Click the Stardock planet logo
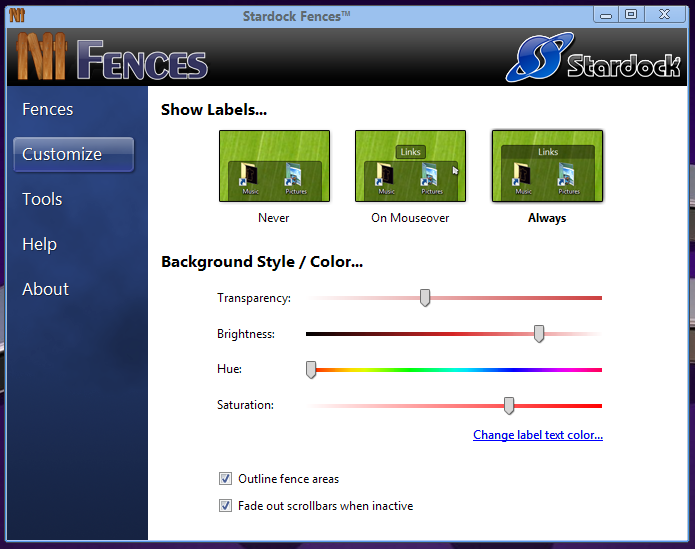 click(539, 57)
